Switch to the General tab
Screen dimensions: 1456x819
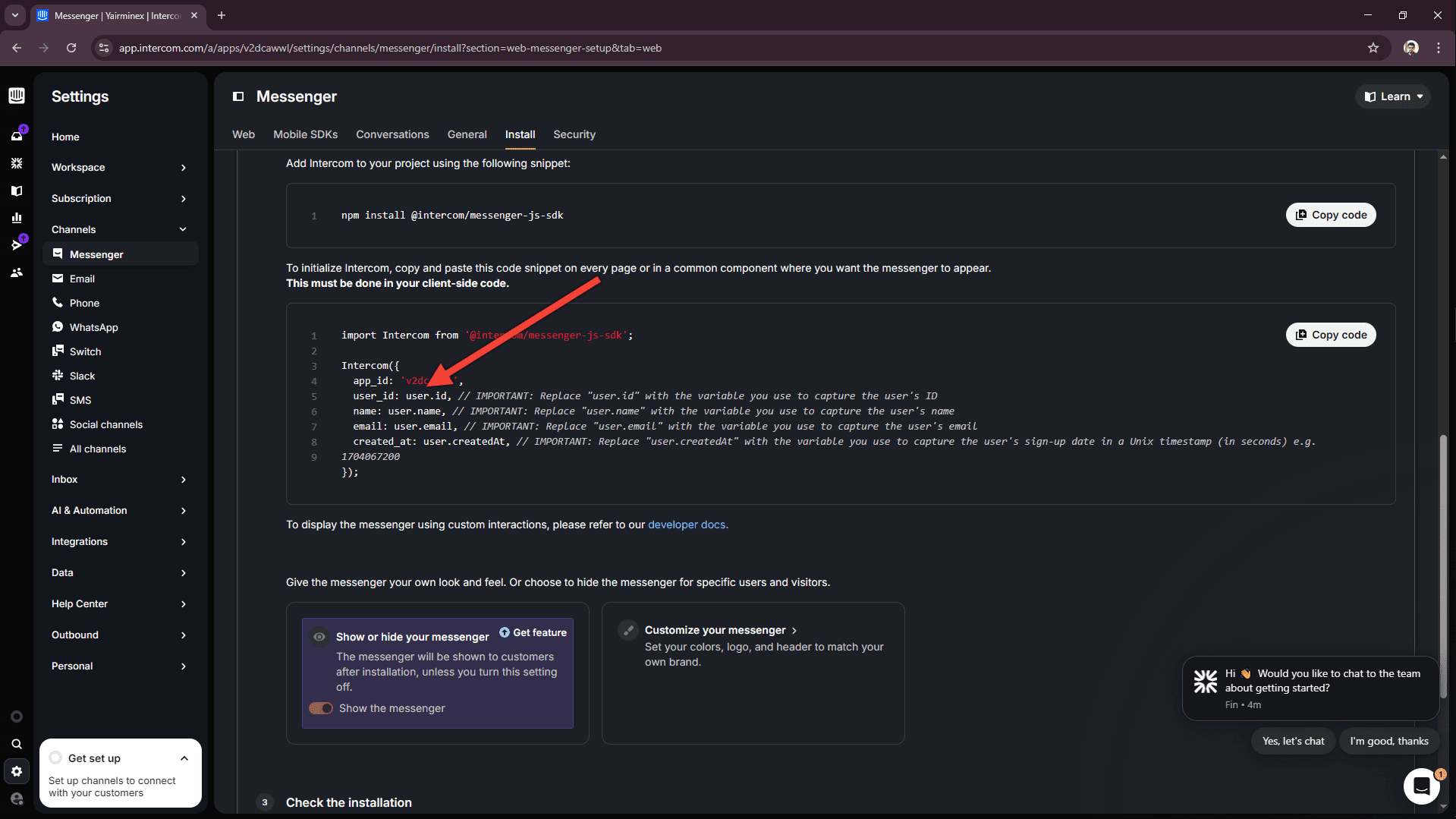click(x=467, y=134)
